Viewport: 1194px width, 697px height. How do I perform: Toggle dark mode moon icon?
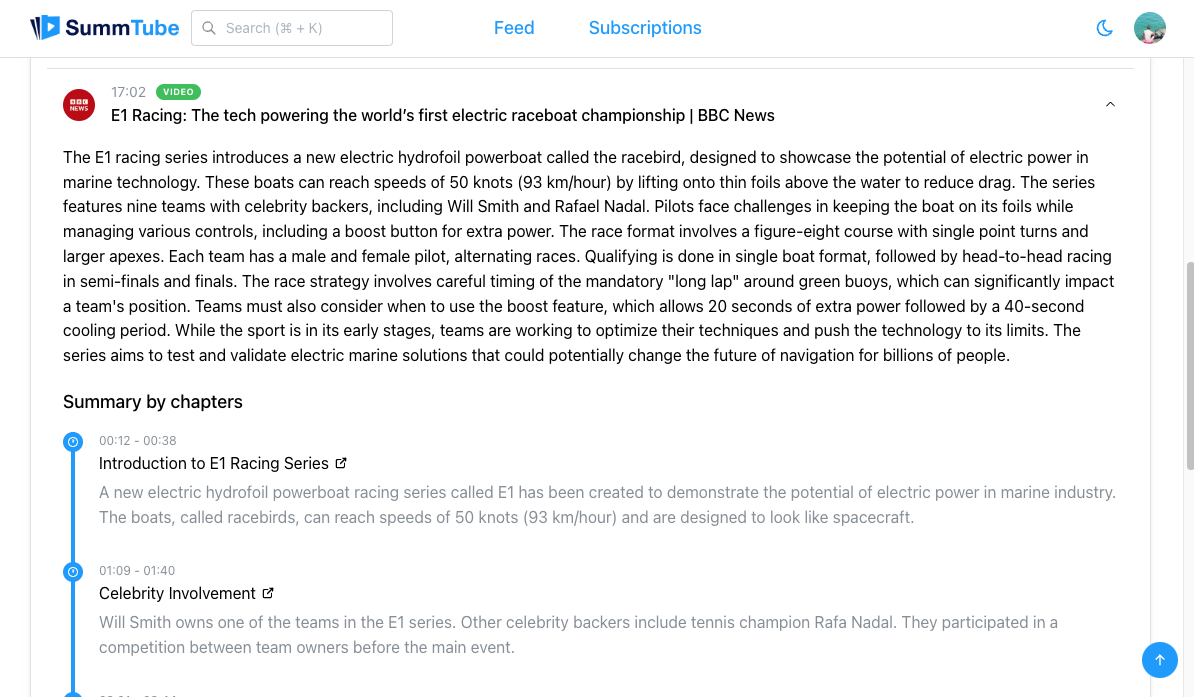[1104, 28]
